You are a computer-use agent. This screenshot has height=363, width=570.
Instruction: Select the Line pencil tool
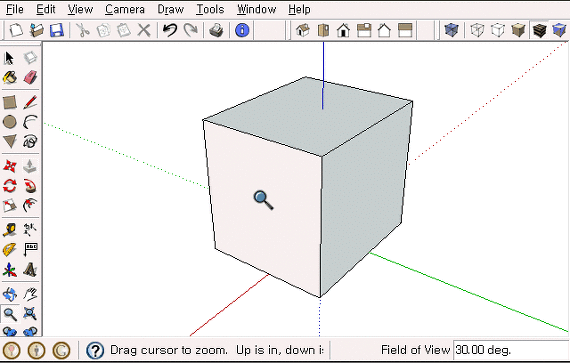(30, 102)
